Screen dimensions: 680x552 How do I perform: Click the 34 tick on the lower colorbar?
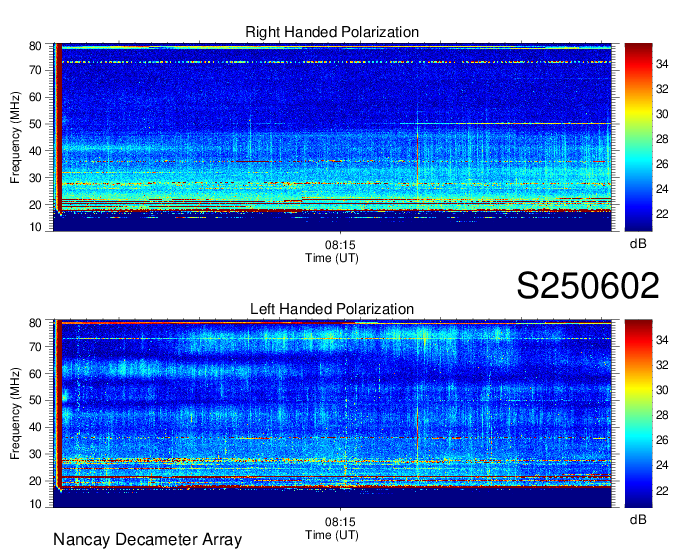point(662,340)
